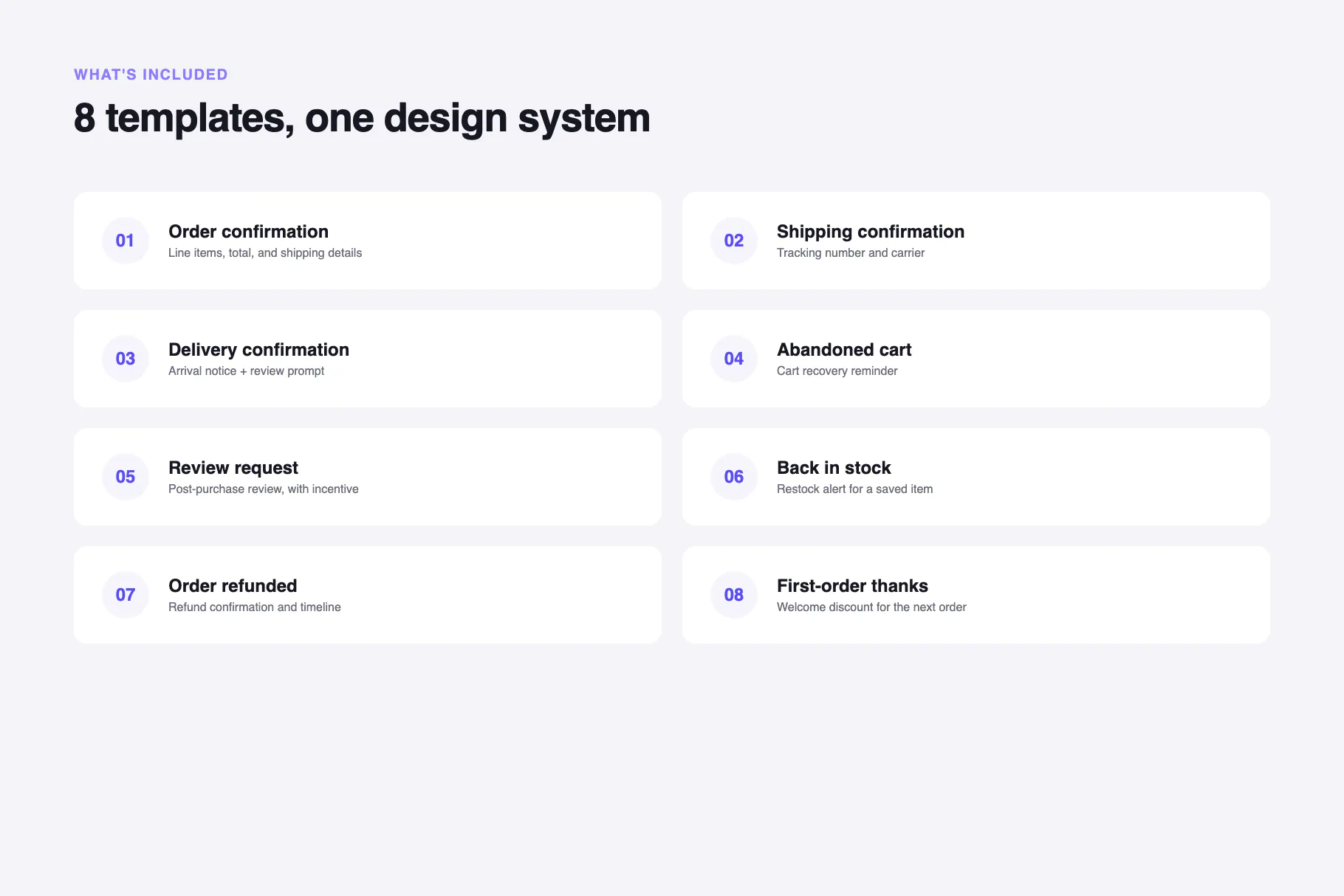This screenshot has width=1344, height=896.
Task: Click 'Line items, total, and shipping details' text
Action: click(x=265, y=253)
